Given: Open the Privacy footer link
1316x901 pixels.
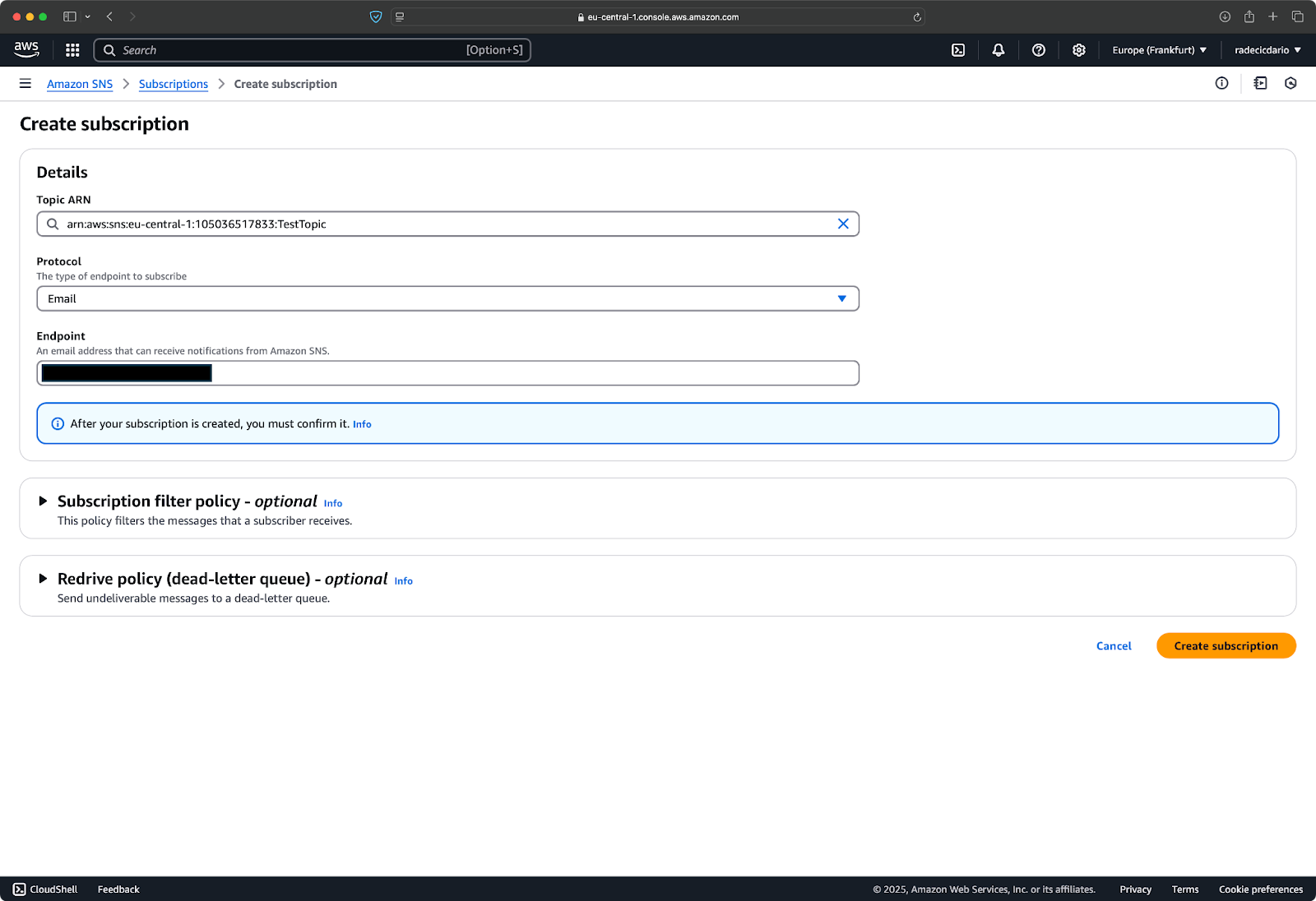Looking at the screenshot, I should coord(1135,889).
